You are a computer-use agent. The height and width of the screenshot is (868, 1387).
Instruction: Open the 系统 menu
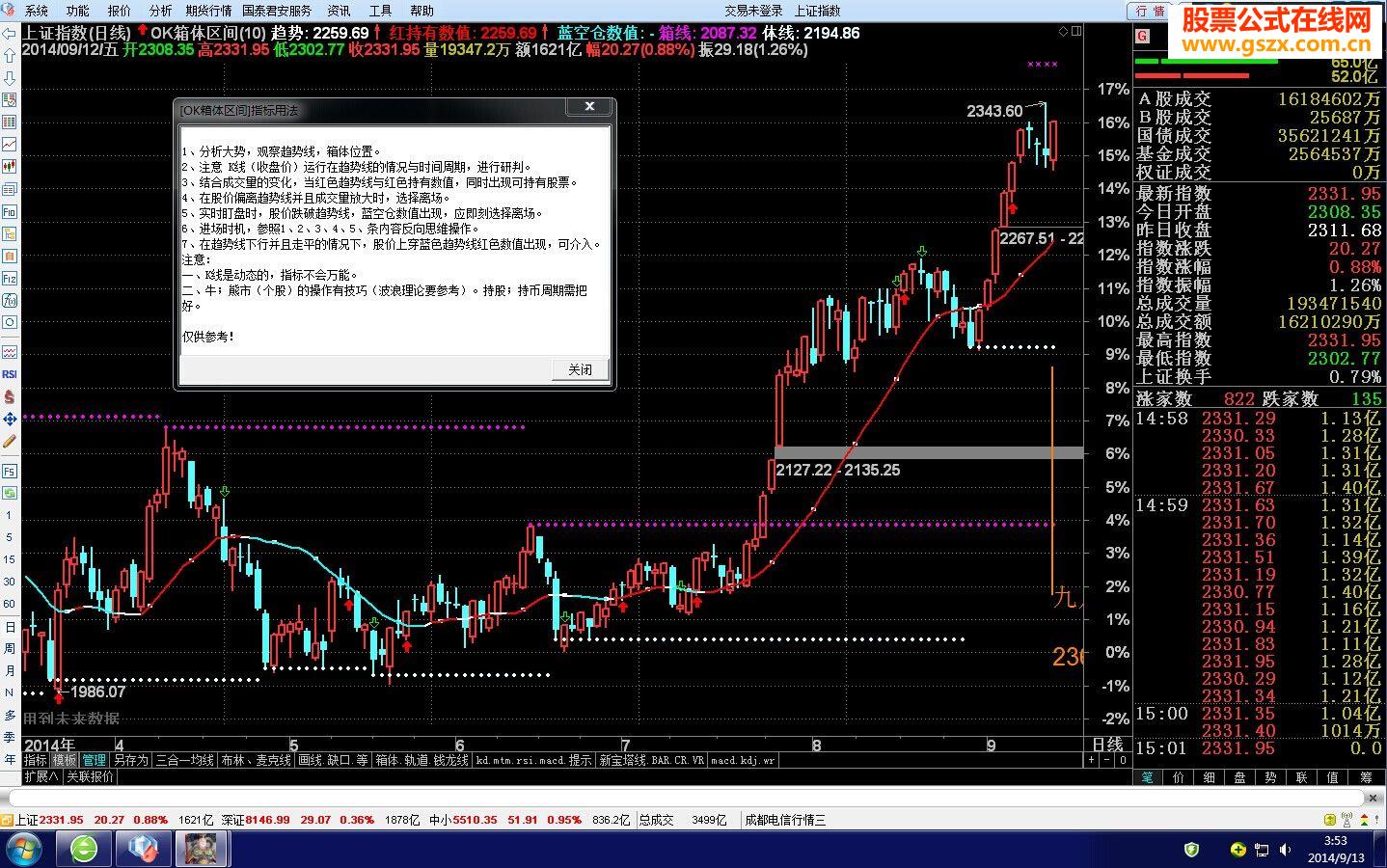[x=37, y=11]
